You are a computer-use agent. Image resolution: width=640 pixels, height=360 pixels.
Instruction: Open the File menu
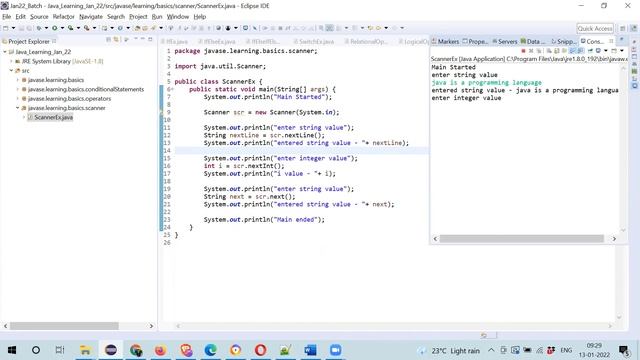pos(7,17)
